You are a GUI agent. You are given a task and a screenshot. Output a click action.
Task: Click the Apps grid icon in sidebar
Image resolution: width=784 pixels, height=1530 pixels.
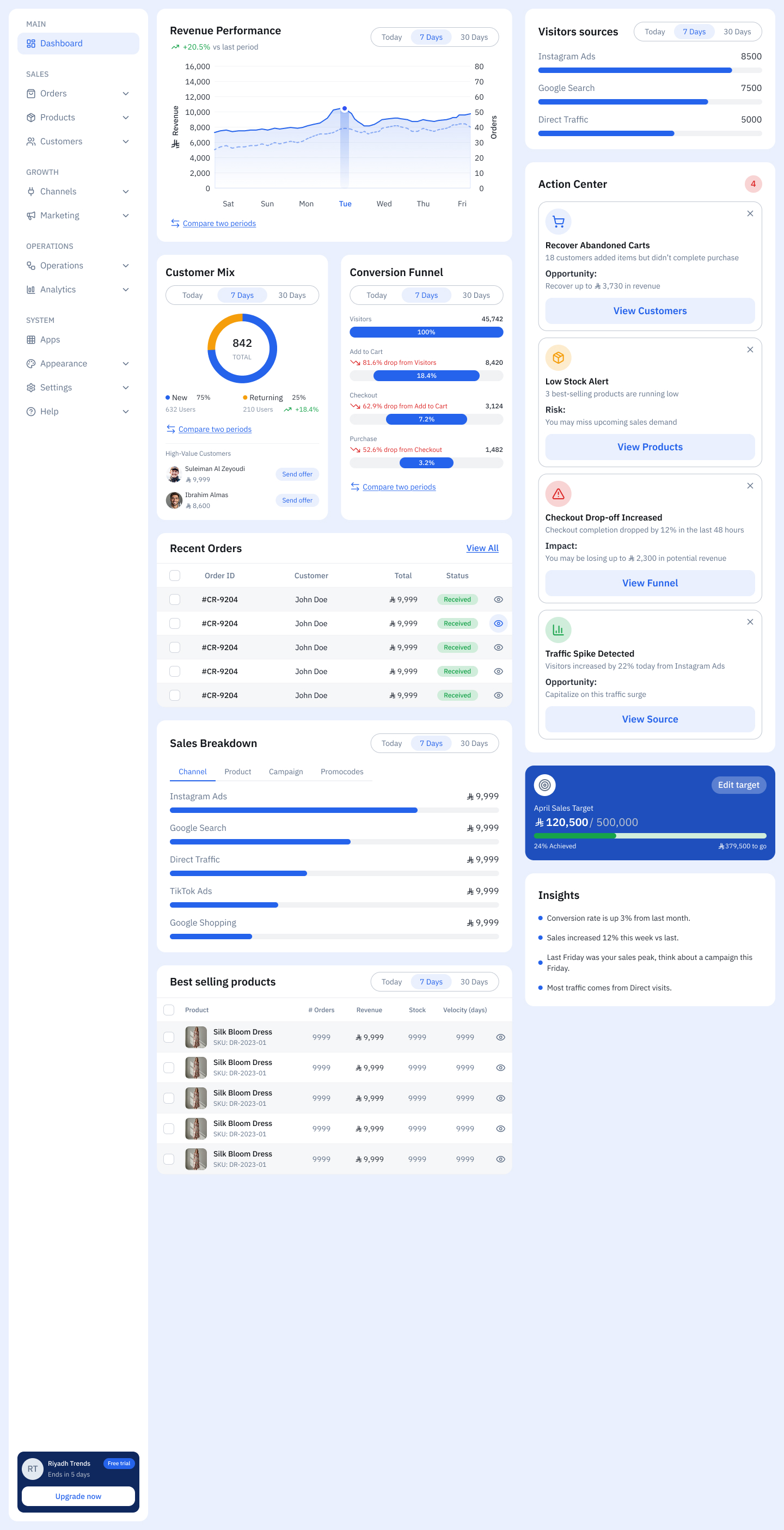coord(31,340)
